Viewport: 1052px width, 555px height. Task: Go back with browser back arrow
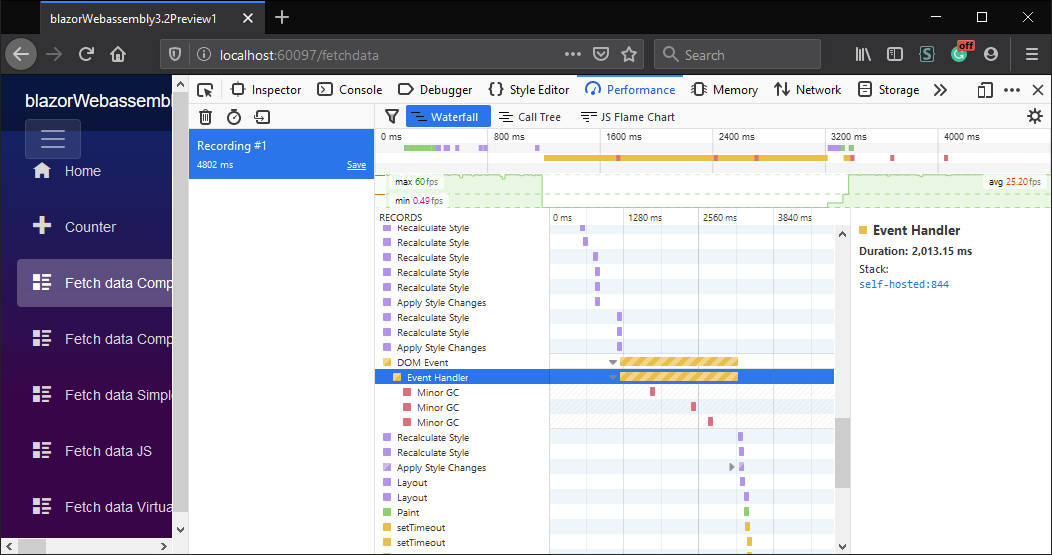point(21,54)
